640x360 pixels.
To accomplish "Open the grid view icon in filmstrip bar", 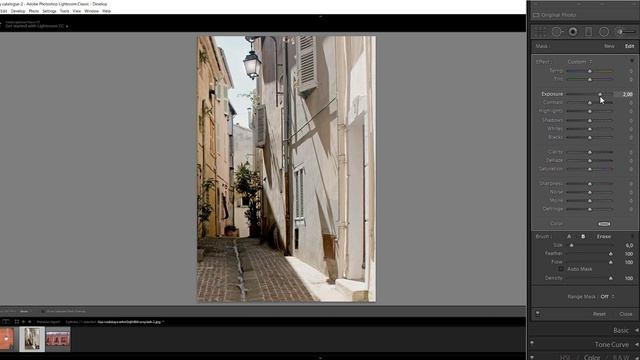I will (17, 322).
